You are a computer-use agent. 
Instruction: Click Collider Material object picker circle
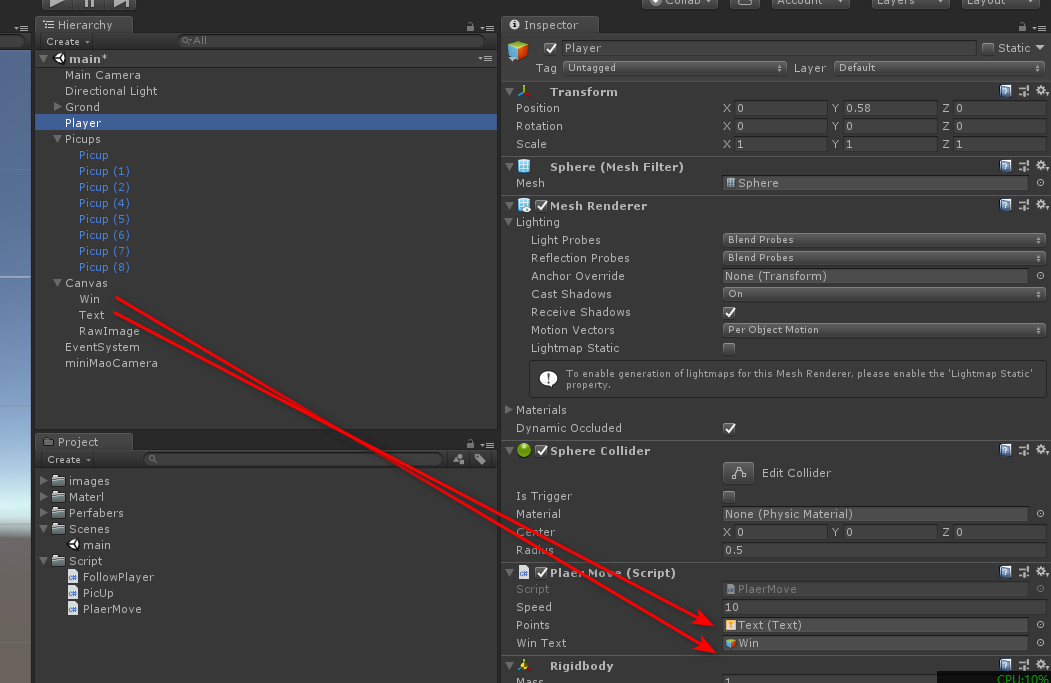click(1040, 513)
